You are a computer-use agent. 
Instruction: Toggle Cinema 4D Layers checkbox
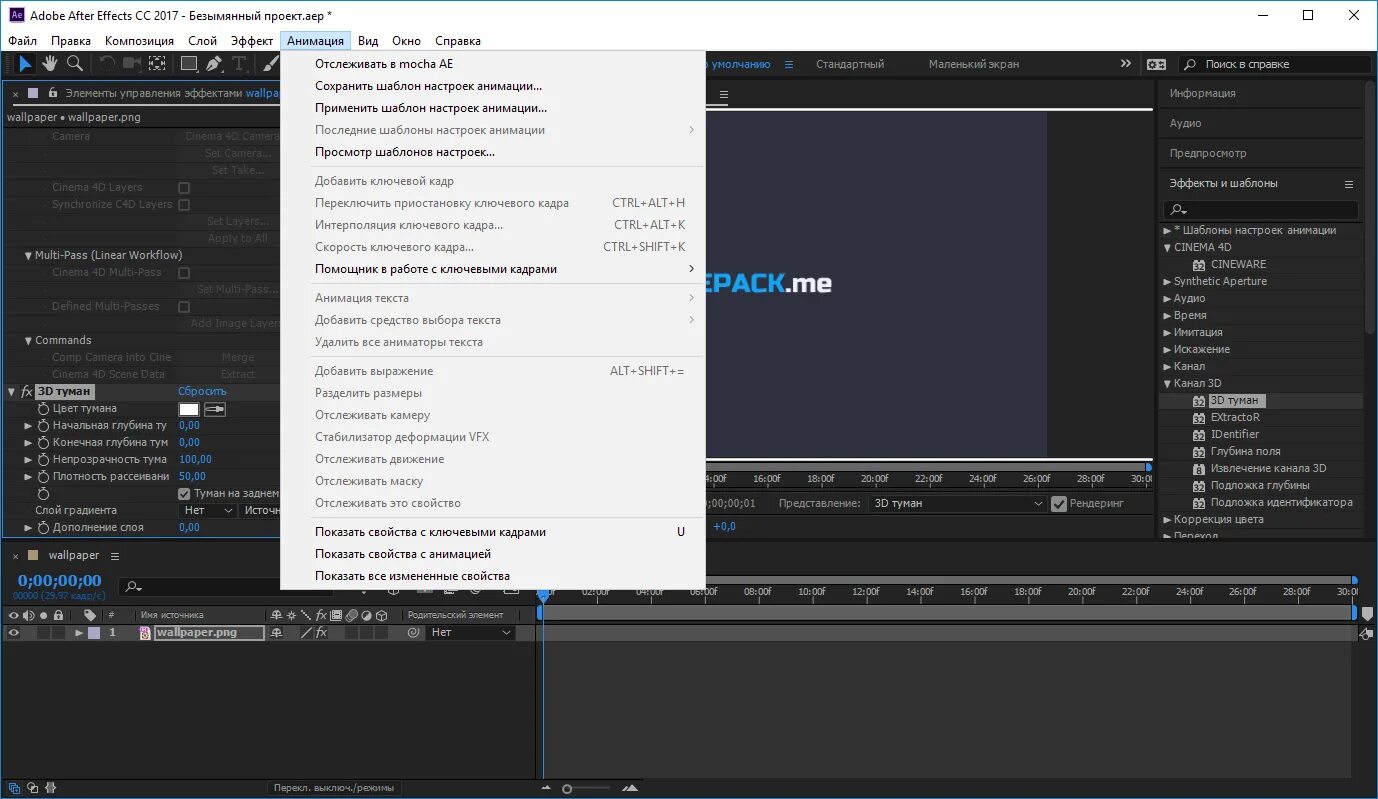coord(184,188)
